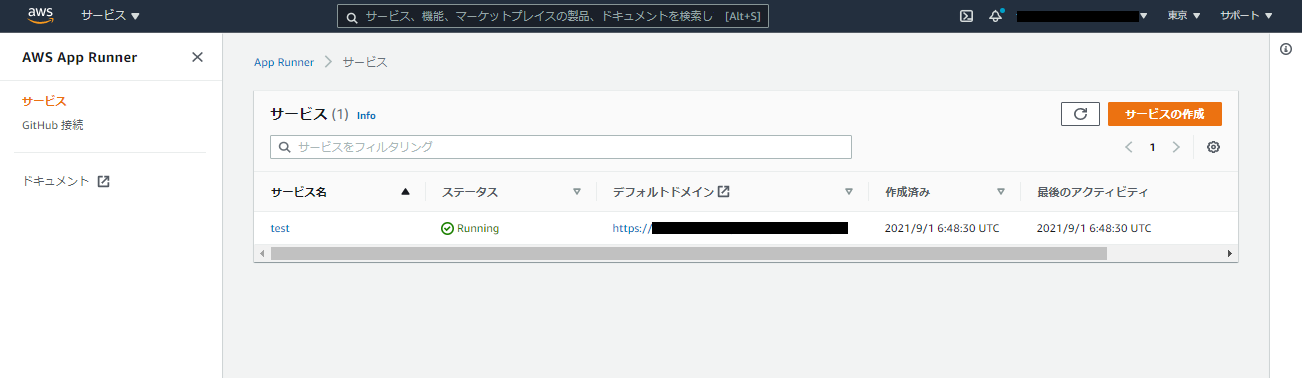
Task: Open the notifications bell
Action: [996, 16]
